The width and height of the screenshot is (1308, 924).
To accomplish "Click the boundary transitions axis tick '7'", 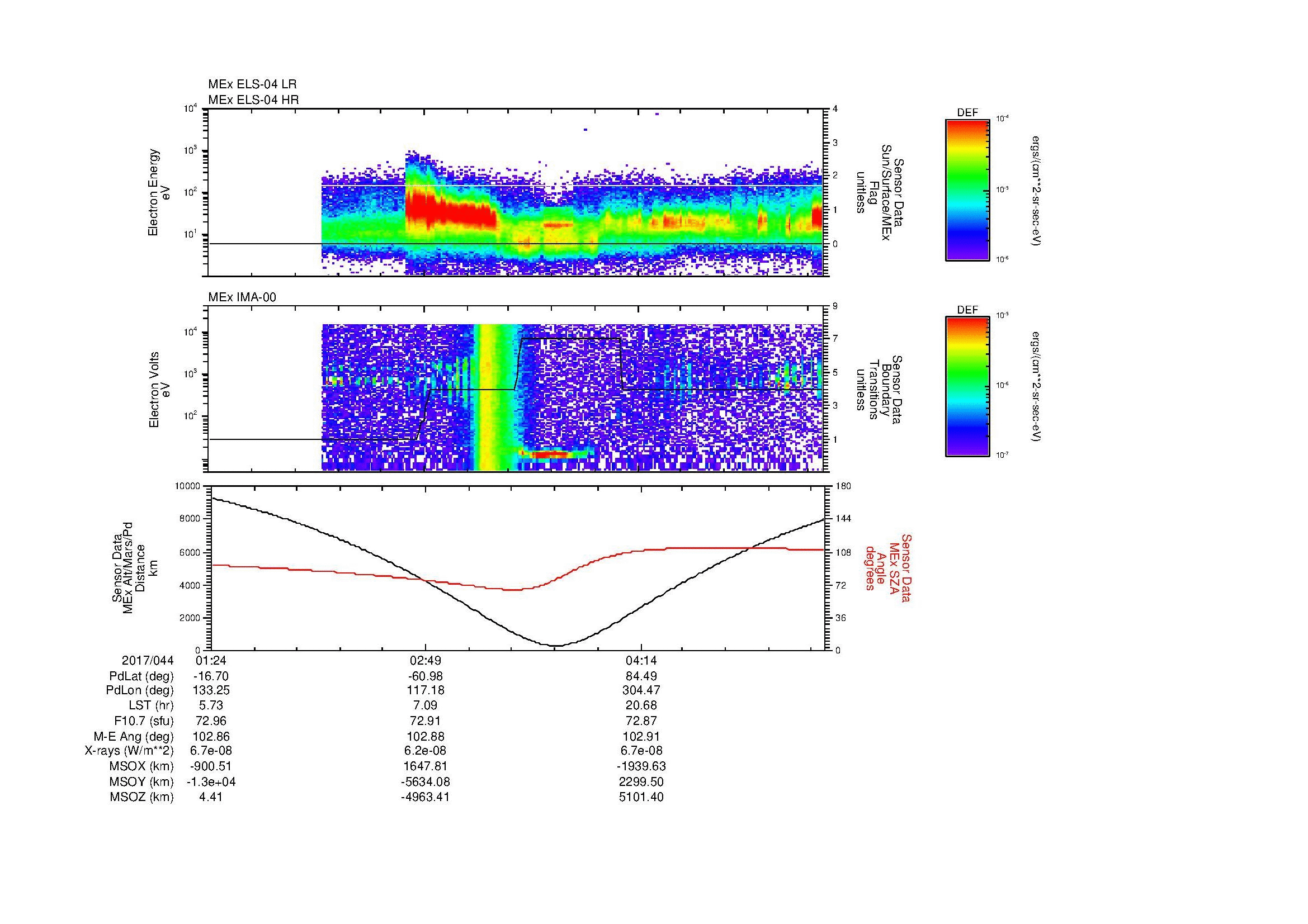I will pyautogui.click(x=835, y=339).
